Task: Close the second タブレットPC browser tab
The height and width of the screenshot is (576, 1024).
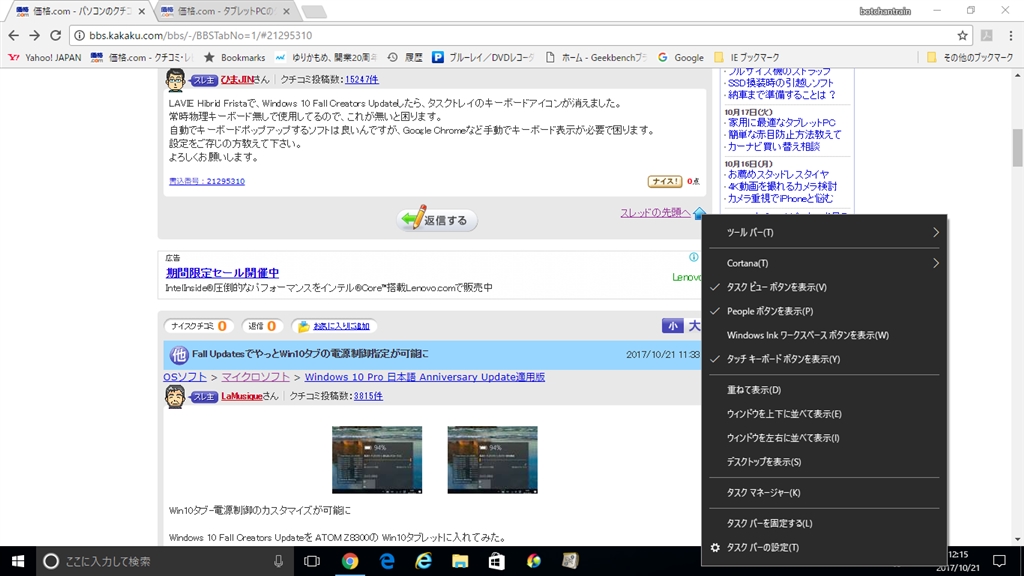Action: pos(286,11)
